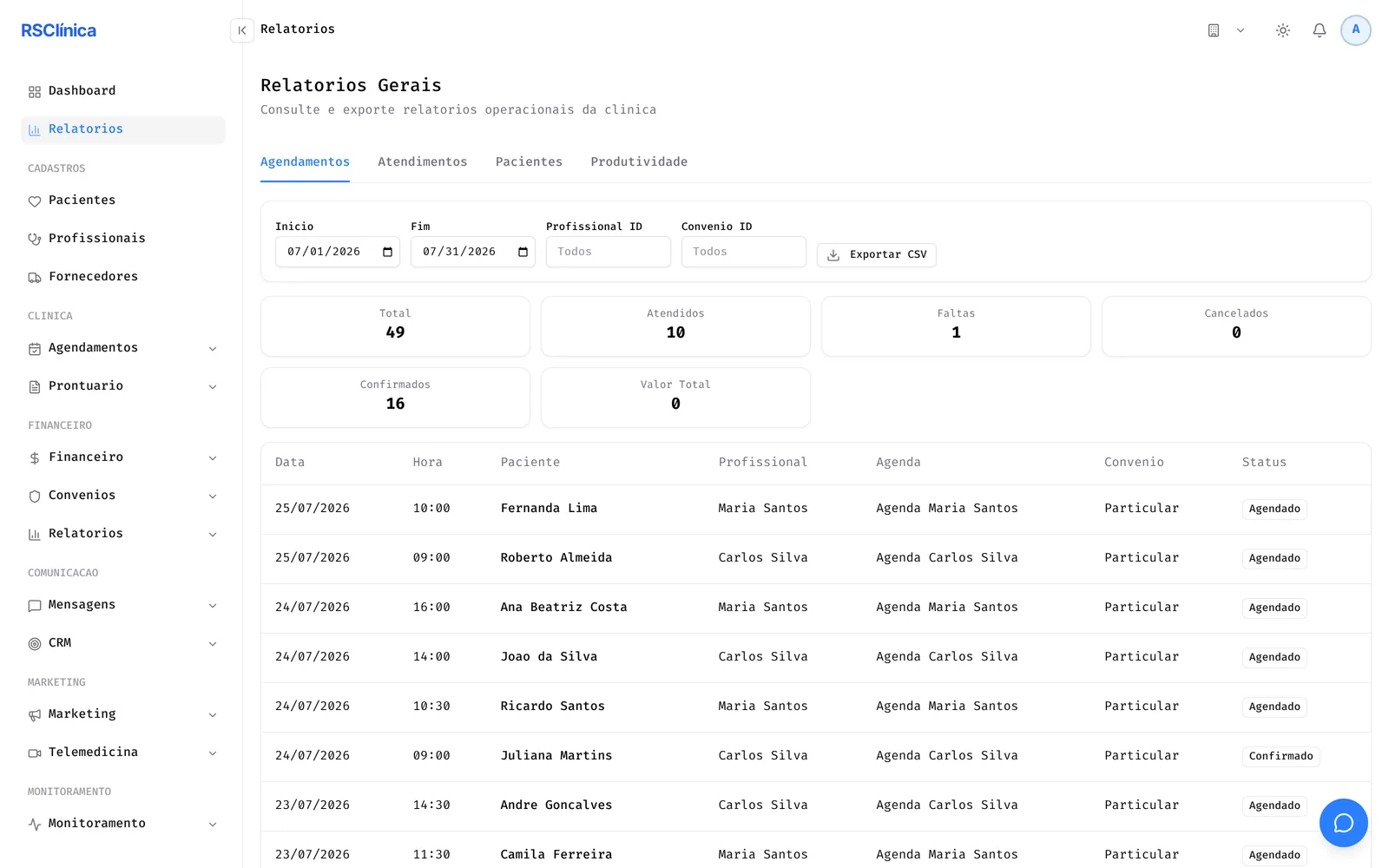1389x868 pixels.
Task: Click the Profissionais stethoscope icon
Action: tap(35, 240)
